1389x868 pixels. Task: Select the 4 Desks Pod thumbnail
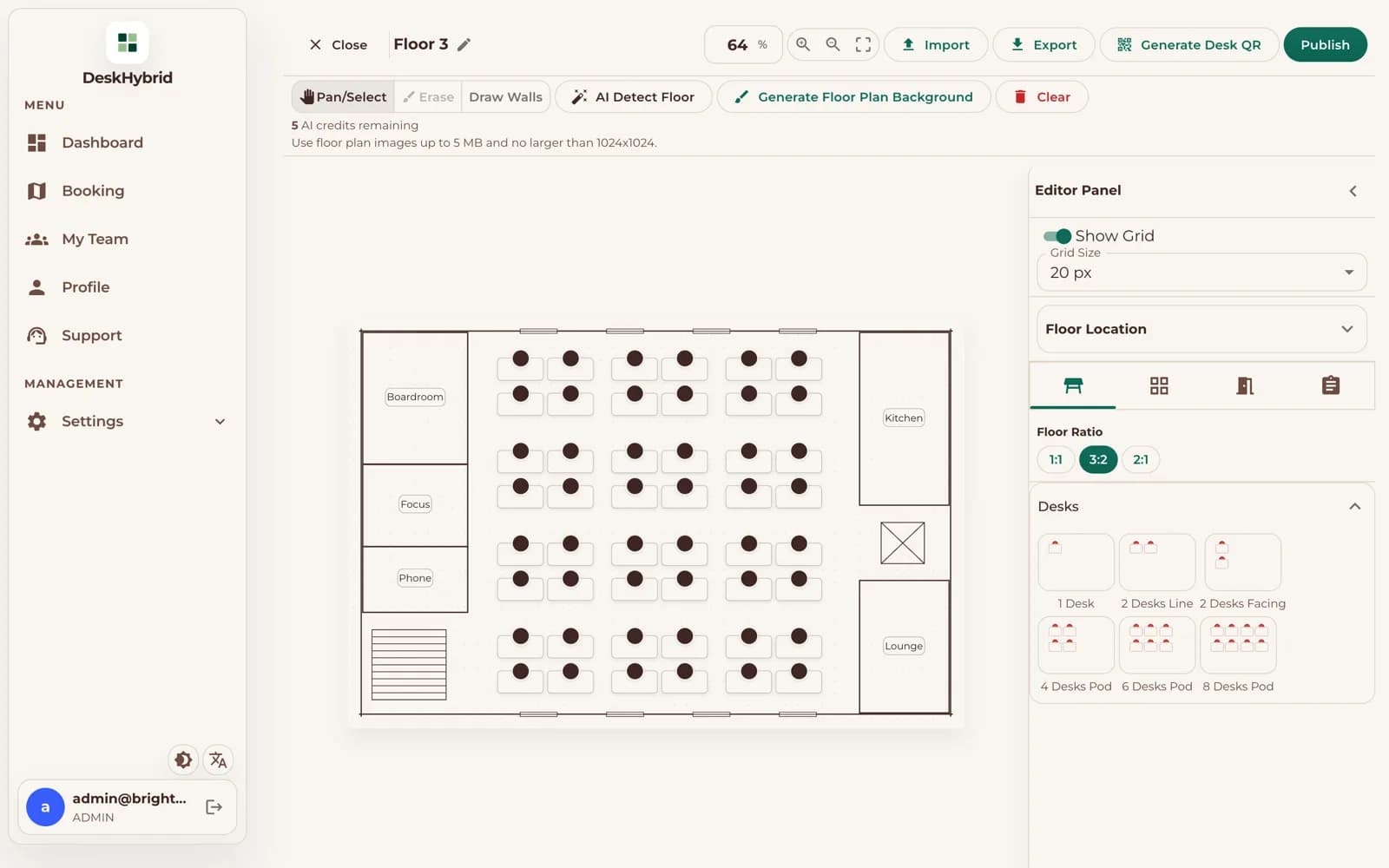pyautogui.click(x=1076, y=645)
